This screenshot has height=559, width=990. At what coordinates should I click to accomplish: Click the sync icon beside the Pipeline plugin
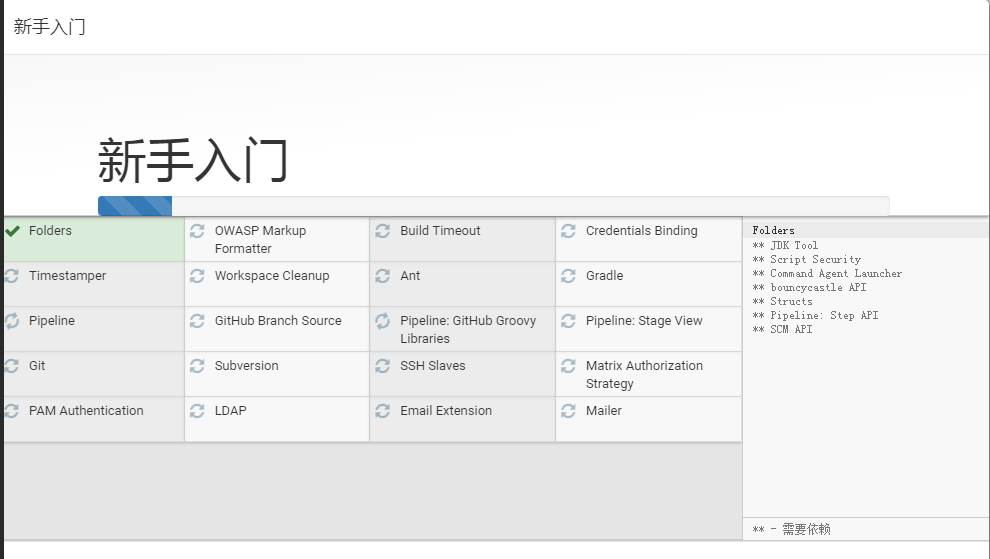pos(12,321)
